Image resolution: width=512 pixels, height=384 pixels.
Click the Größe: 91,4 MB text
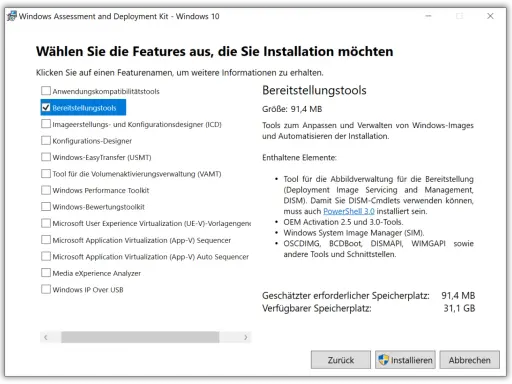click(292, 109)
